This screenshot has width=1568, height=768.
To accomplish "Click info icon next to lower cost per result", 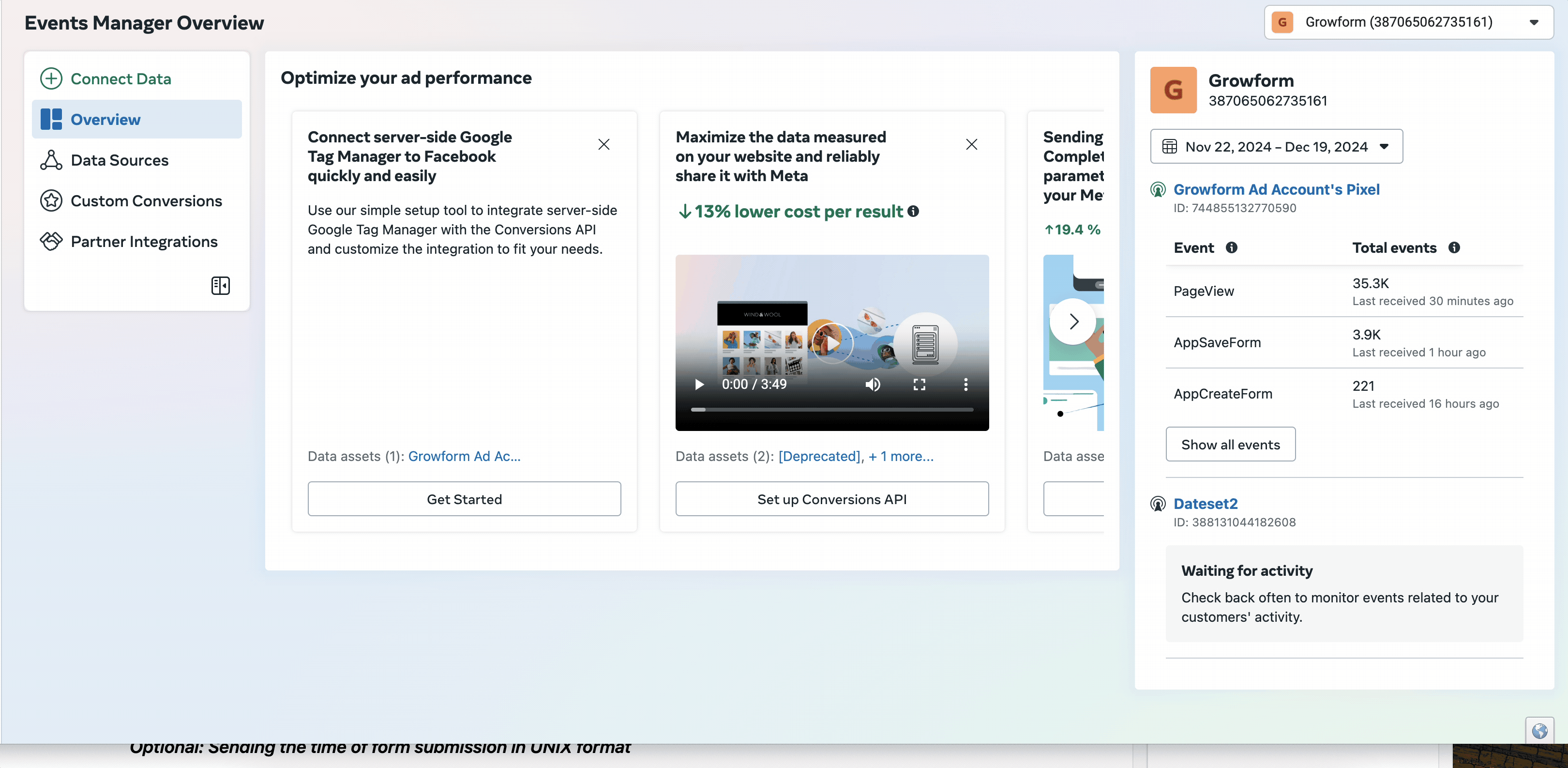I will (913, 211).
